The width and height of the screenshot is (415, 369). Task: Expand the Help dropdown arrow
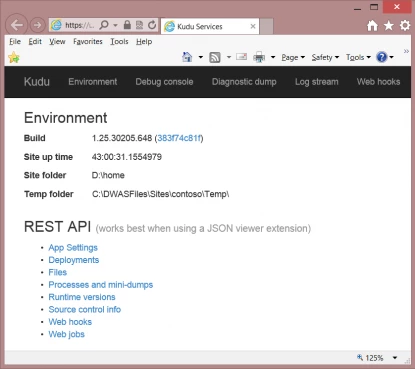[392, 57]
